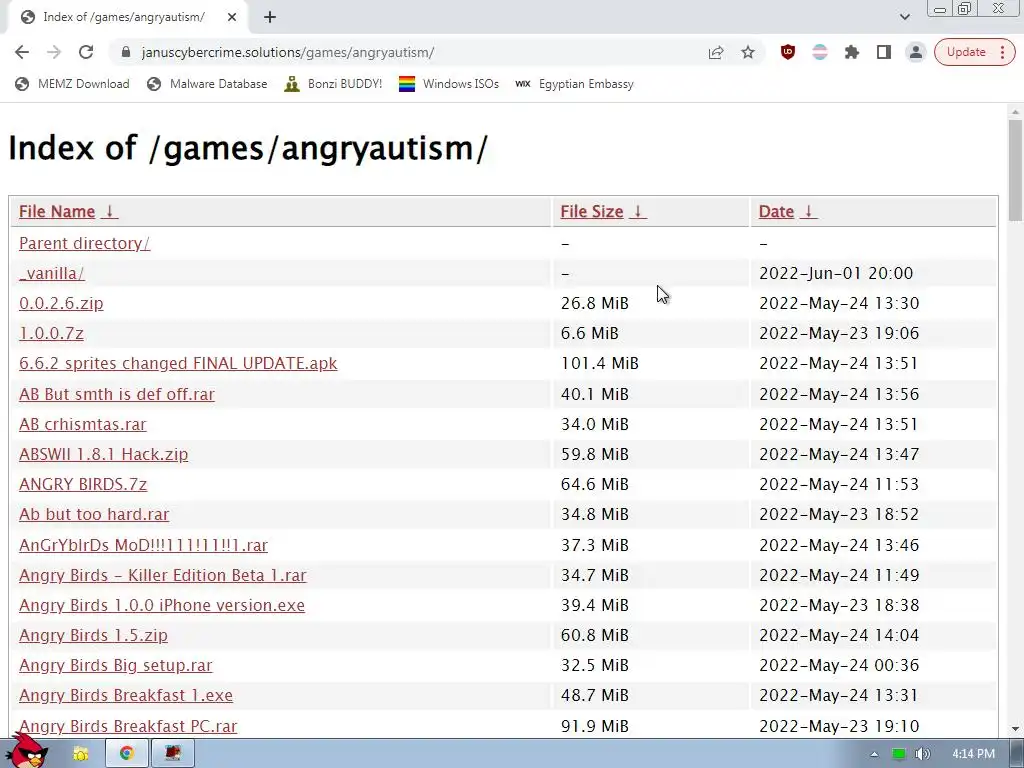Image resolution: width=1024 pixels, height=768 pixels.
Task: Download Angry Birds 1.5.zip
Action: pos(93,635)
